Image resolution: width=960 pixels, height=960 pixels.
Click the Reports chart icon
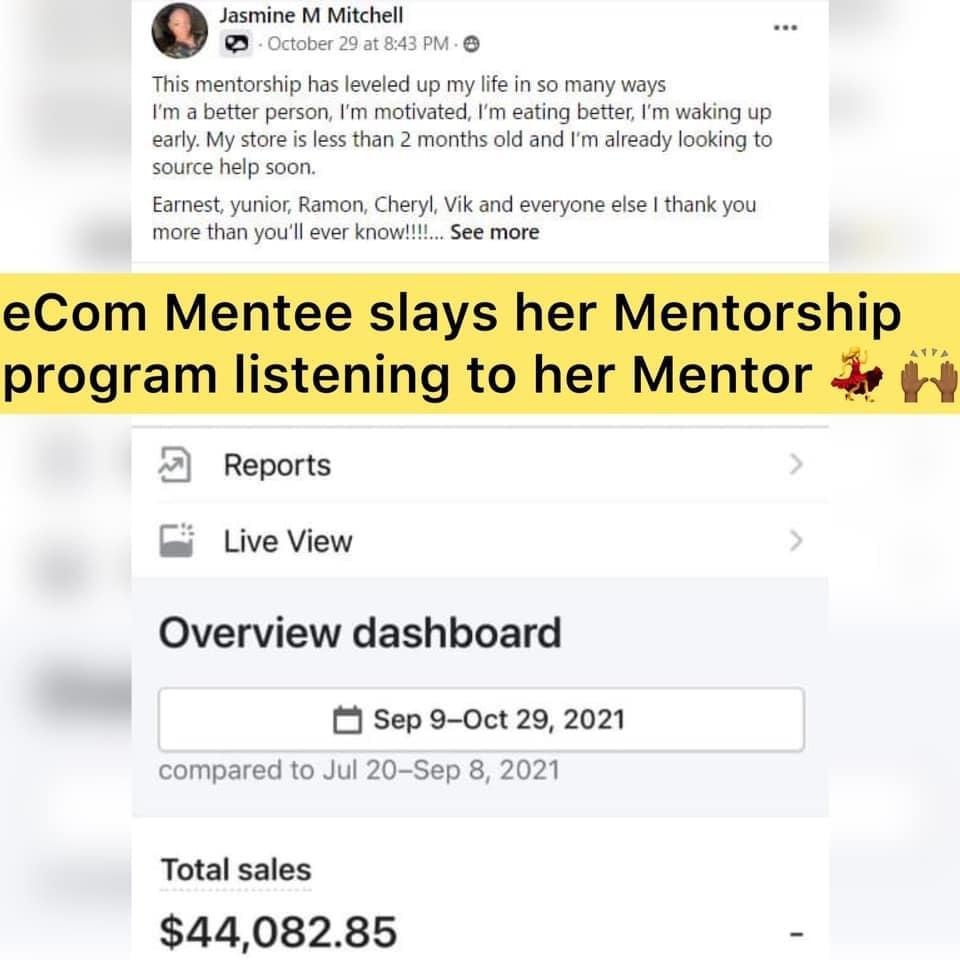pos(175,465)
